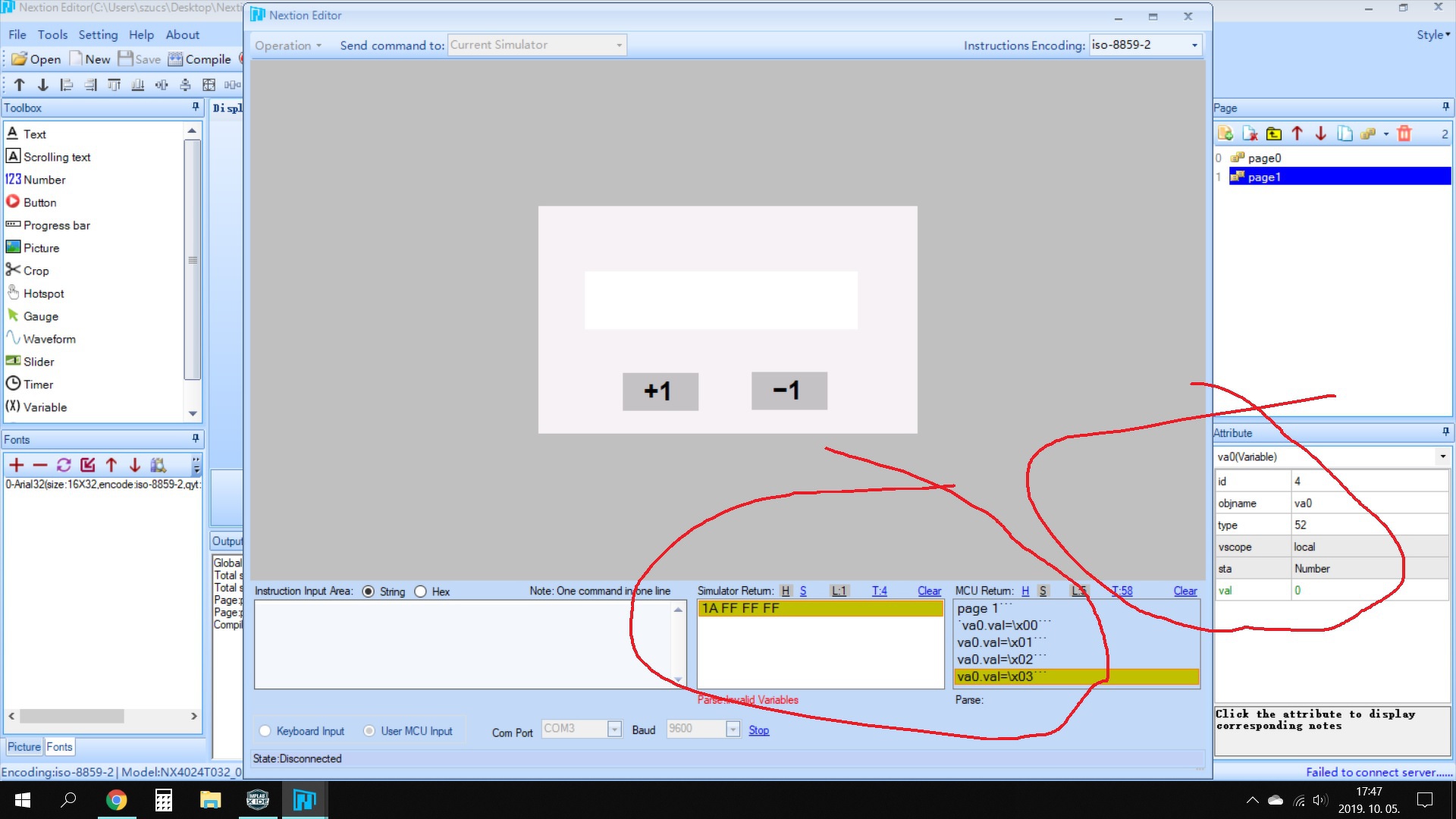Click the align left edges toolbar icon

pos(67,85)
